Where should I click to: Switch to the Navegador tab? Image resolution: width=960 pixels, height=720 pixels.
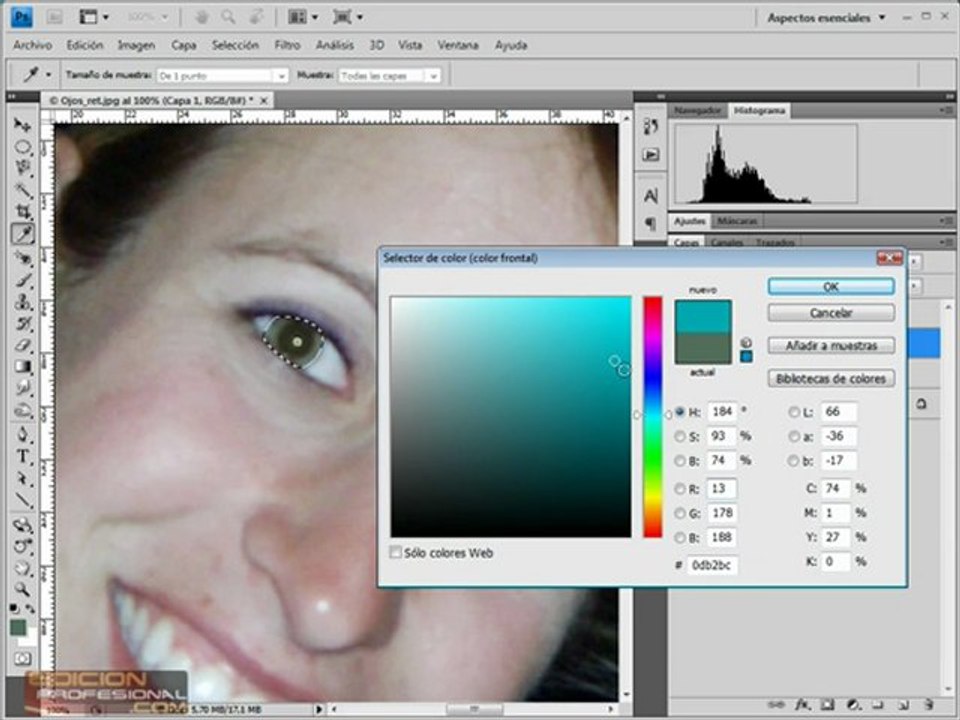[697, 111]
